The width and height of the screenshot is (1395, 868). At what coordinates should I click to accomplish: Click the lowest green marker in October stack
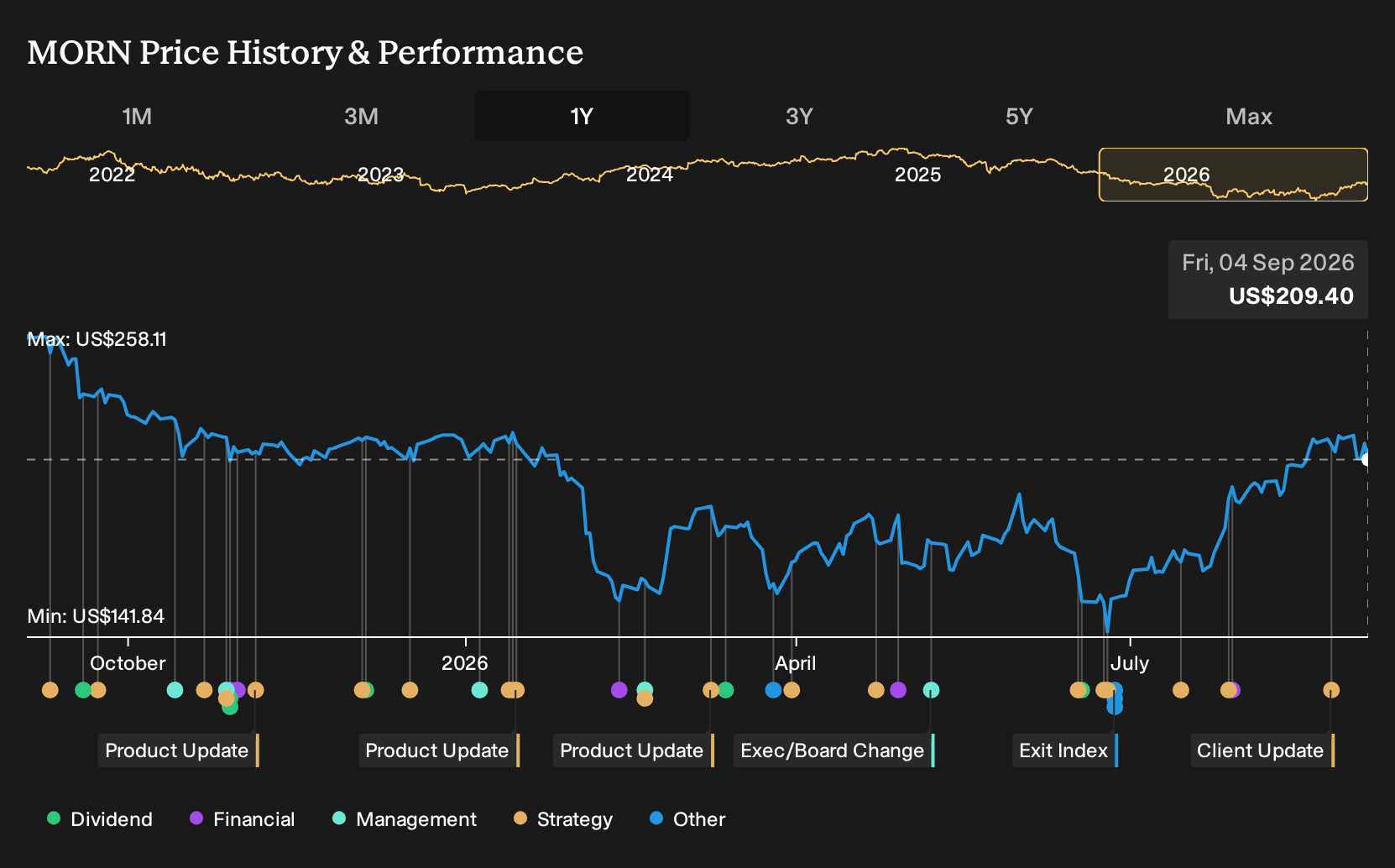pyautogui.click(x=230, y=708)
